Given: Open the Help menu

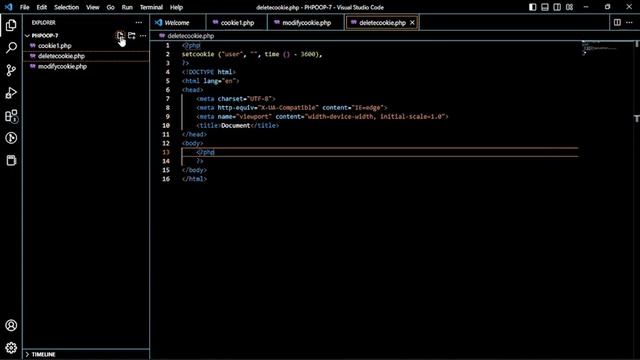Looking at the screenshot, I should point(176,7).
